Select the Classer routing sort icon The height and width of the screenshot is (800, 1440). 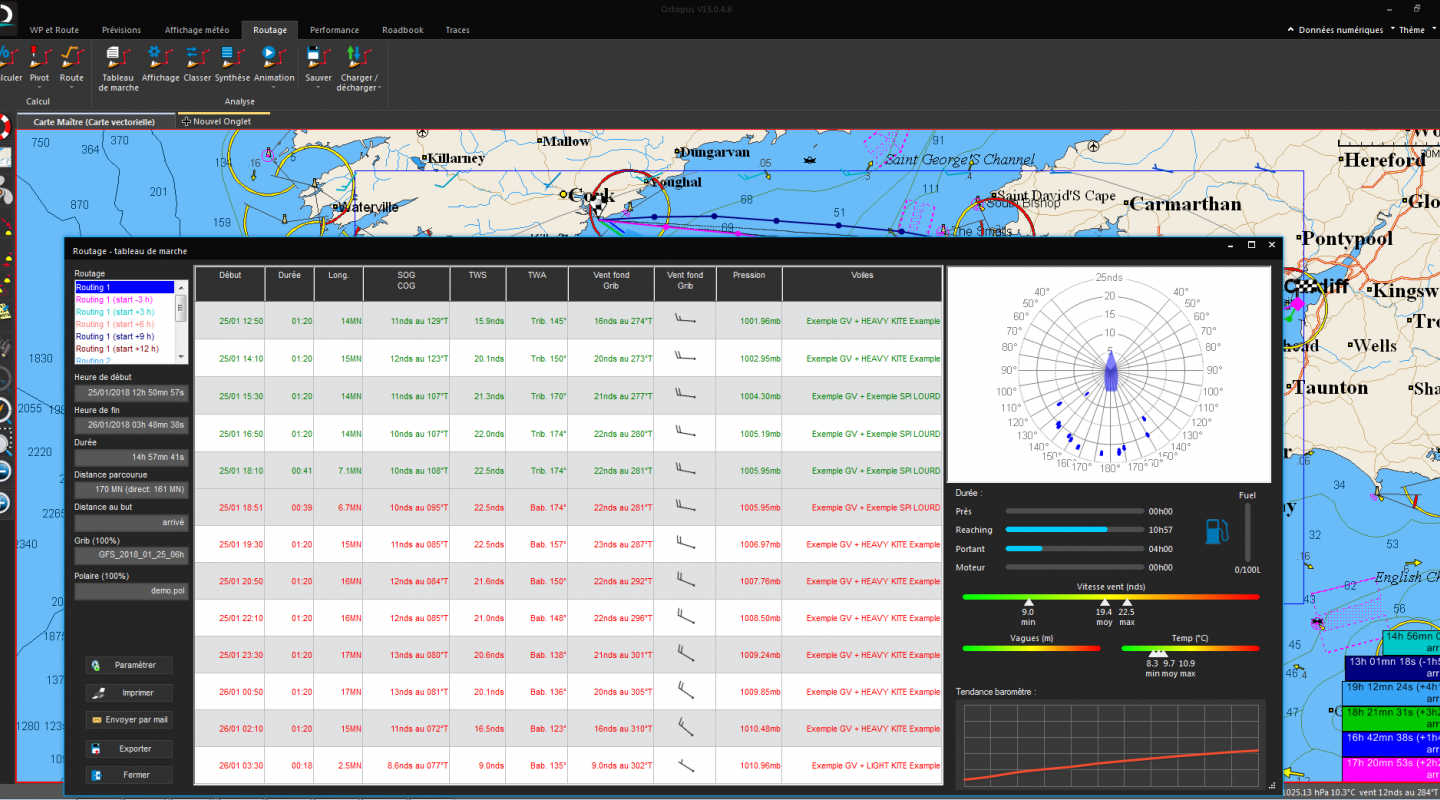[197, 62]
